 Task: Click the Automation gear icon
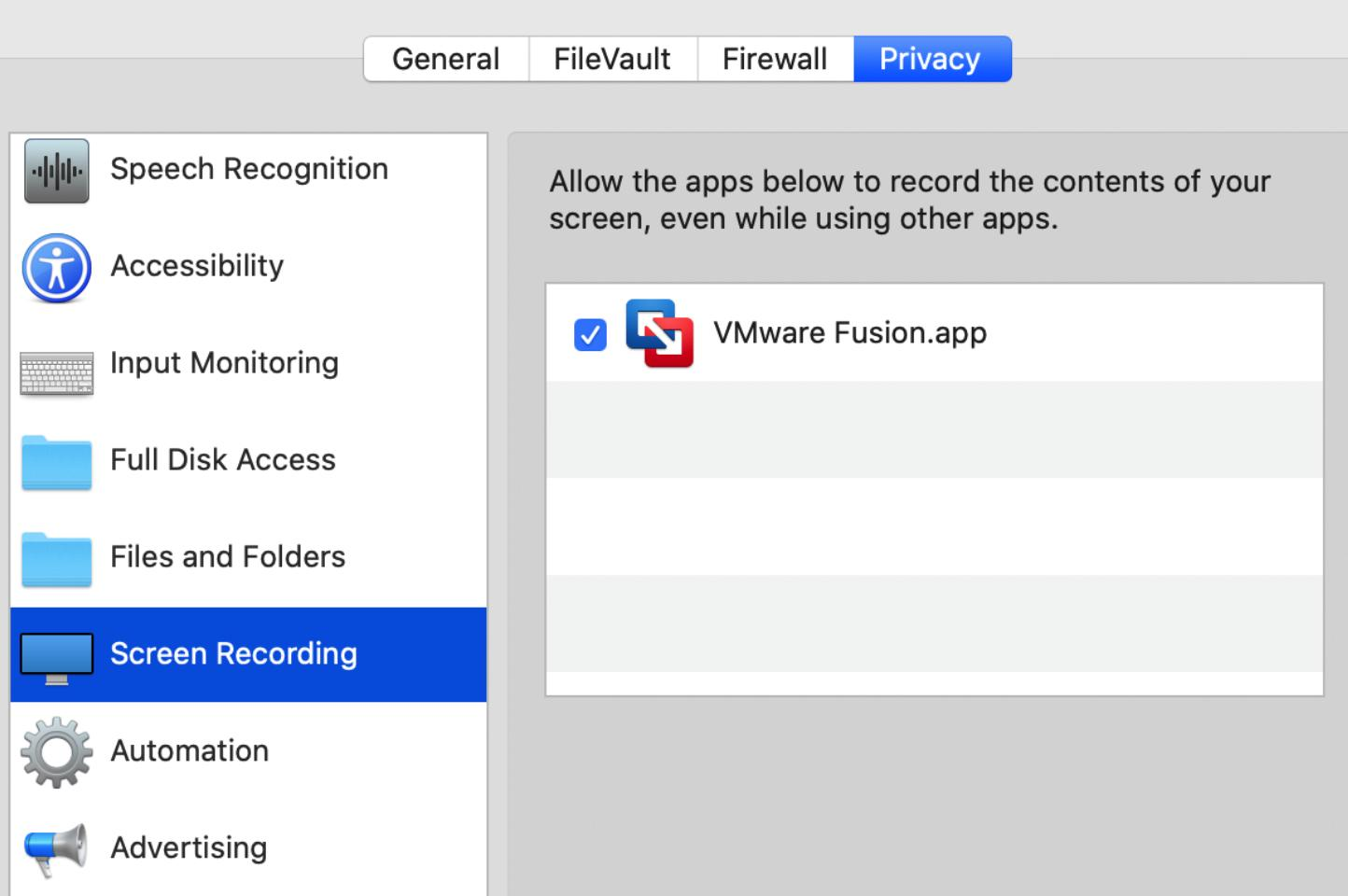57,752
